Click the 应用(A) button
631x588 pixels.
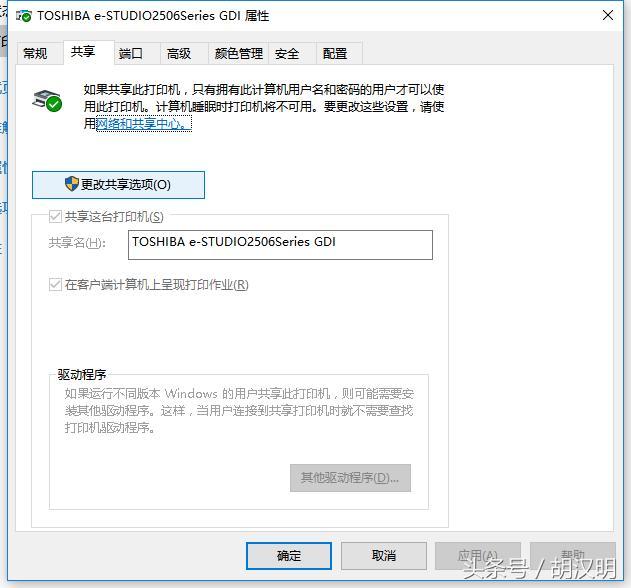(478, 556)
